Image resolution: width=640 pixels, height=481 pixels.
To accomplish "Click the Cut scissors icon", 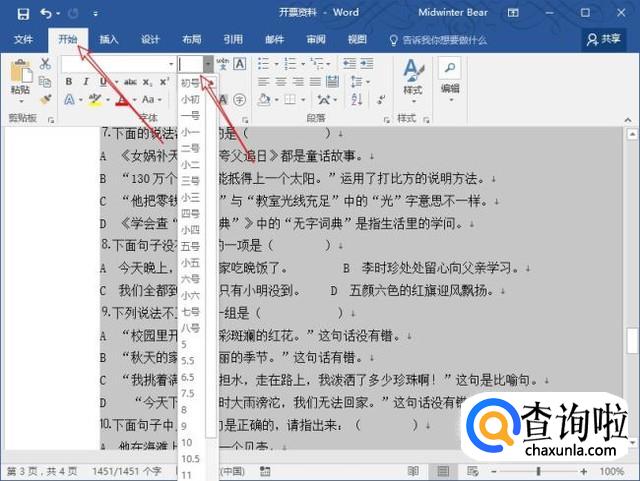I will 45,64.
